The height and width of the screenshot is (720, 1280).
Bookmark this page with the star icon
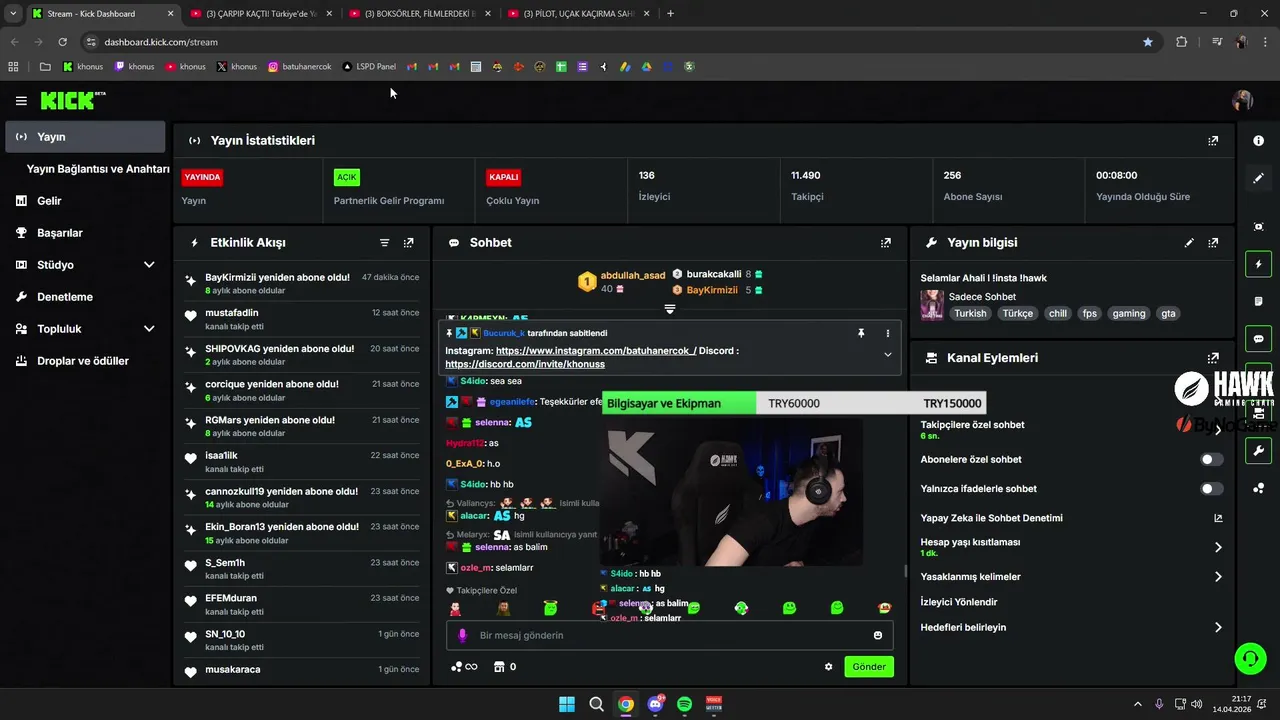(x=1148, y=42)
